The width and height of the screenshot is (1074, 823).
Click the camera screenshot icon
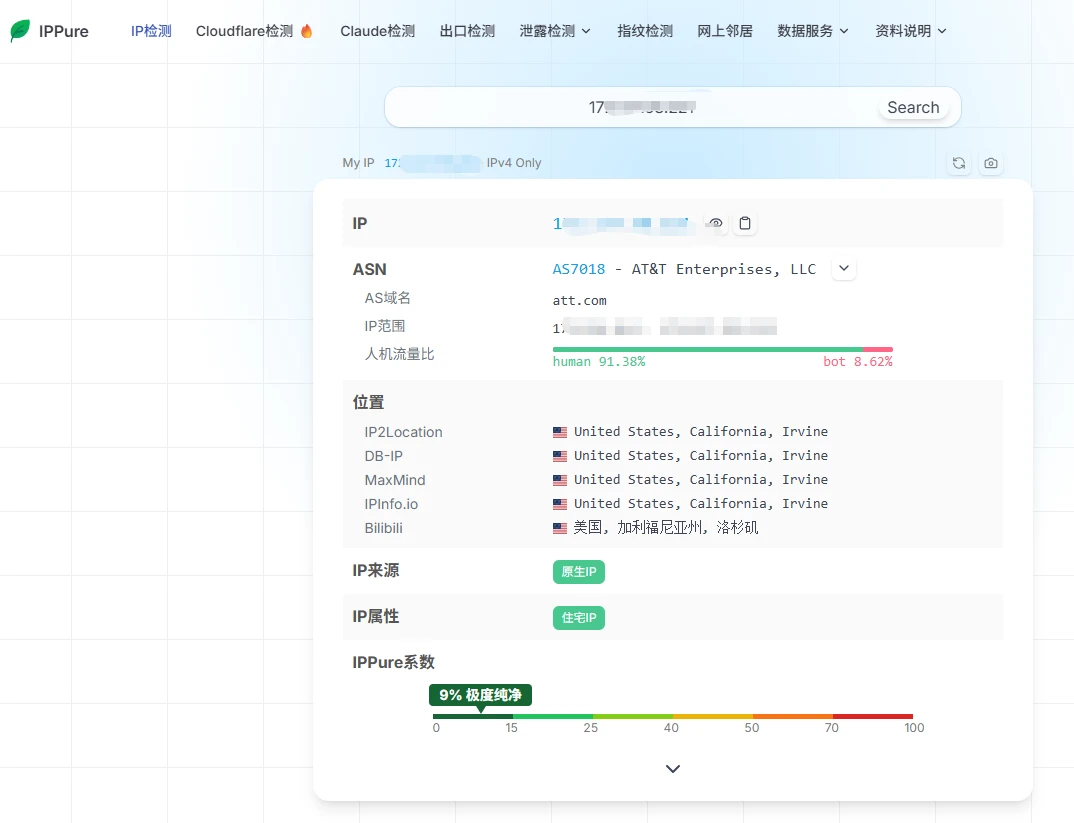990,163
